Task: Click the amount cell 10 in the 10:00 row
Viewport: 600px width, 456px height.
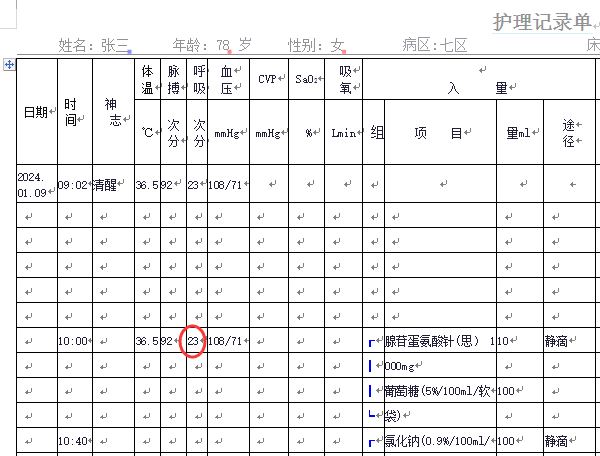Action: click(x=520, y=340)
